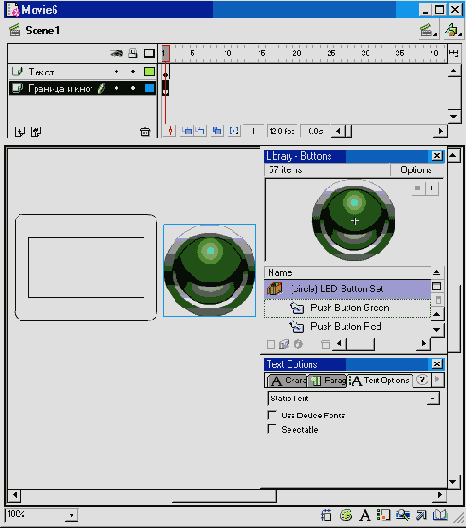
Task: Enable the Use Device Fonts checkbox
Action: [272, 415]
